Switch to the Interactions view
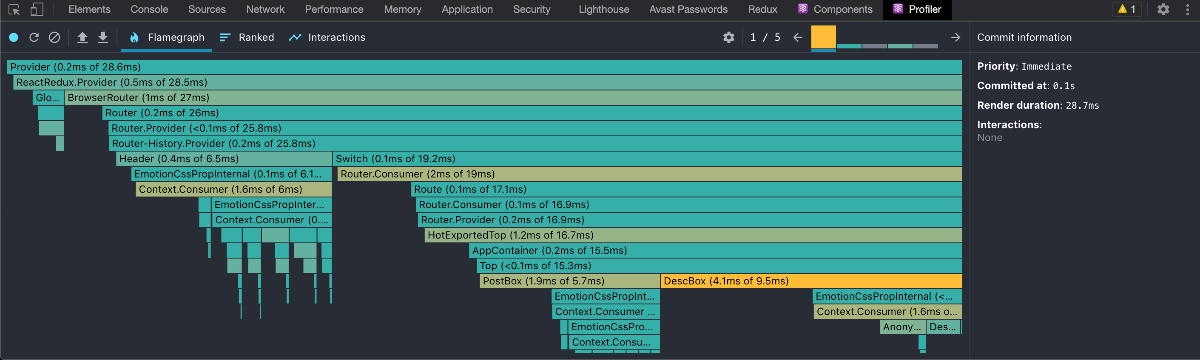The width and height of the screenshot is (1200, 360). [326, 37]
